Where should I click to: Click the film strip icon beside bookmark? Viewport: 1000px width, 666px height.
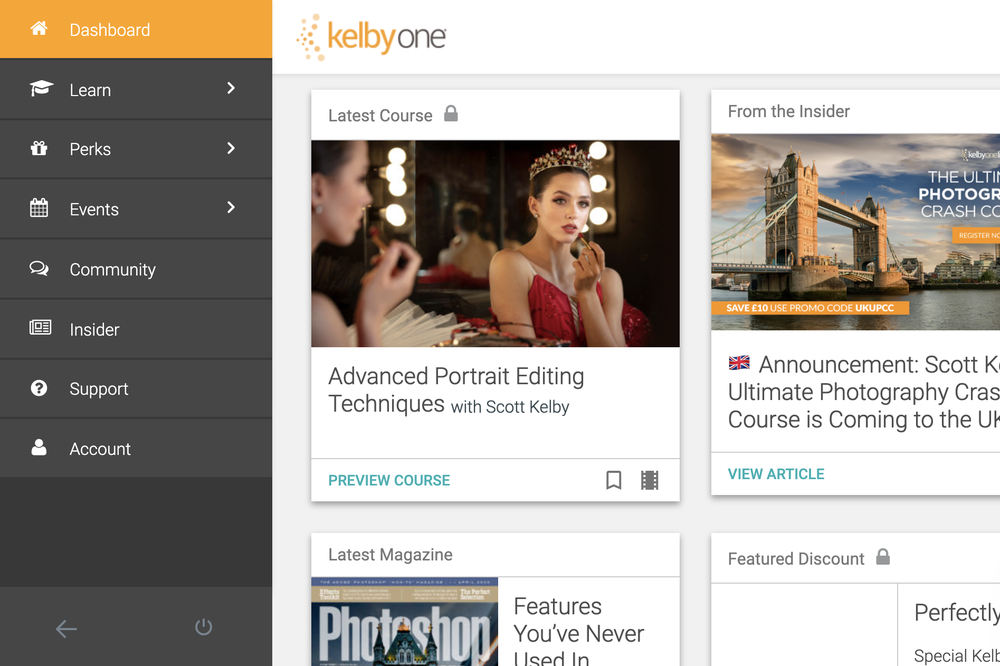tap(650, 480)
